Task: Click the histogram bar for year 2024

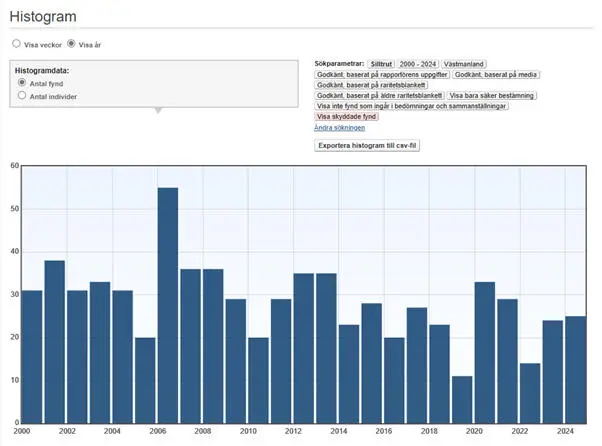Action: point(574,369)
